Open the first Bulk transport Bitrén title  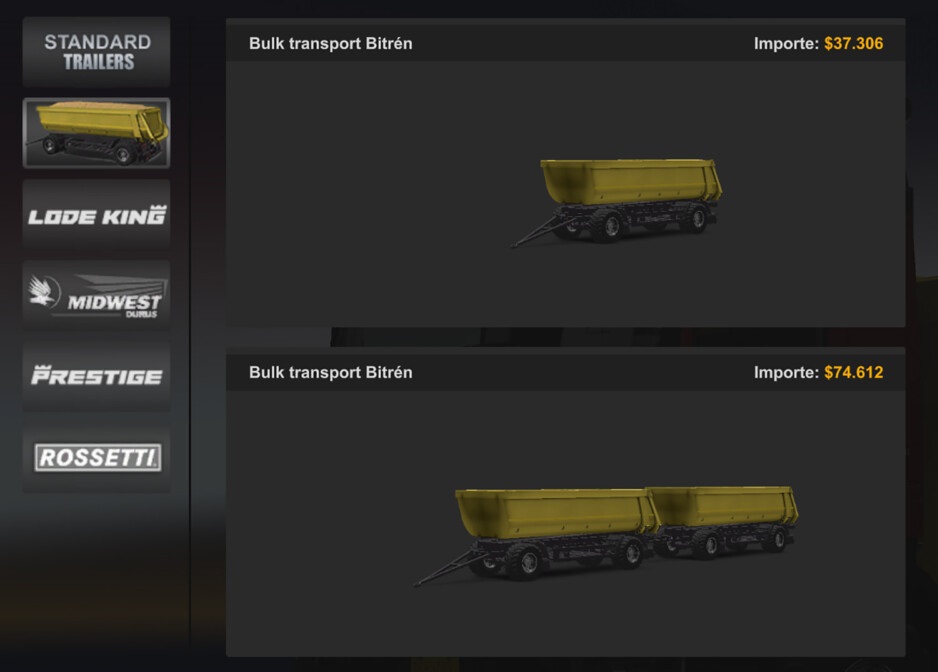pos(330,44)
